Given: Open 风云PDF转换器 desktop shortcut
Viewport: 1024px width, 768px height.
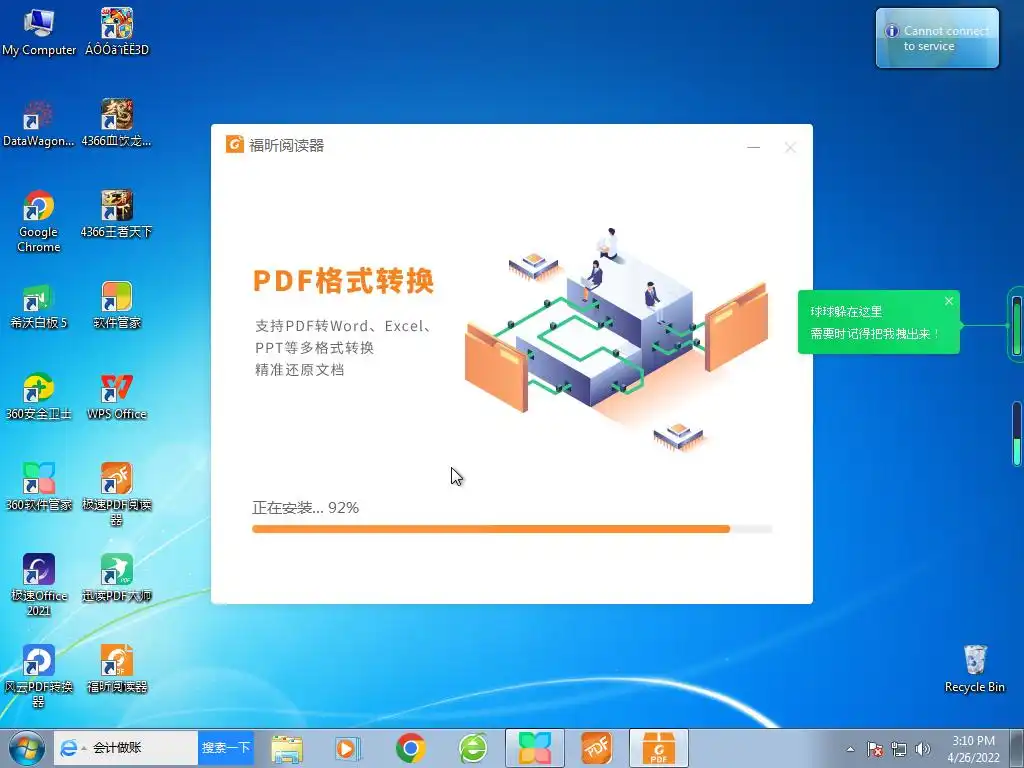Looking at the screenshot, I should click(39, 677).
